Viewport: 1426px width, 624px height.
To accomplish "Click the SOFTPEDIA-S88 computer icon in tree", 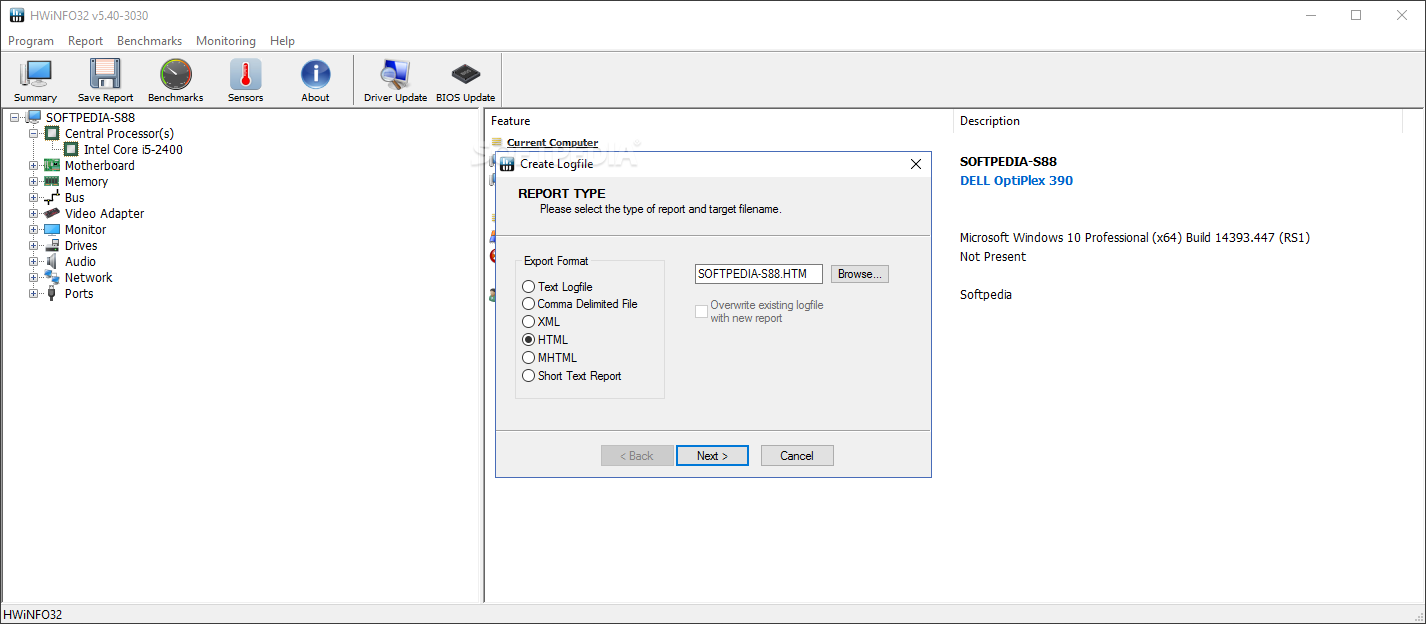I will 33,117.
